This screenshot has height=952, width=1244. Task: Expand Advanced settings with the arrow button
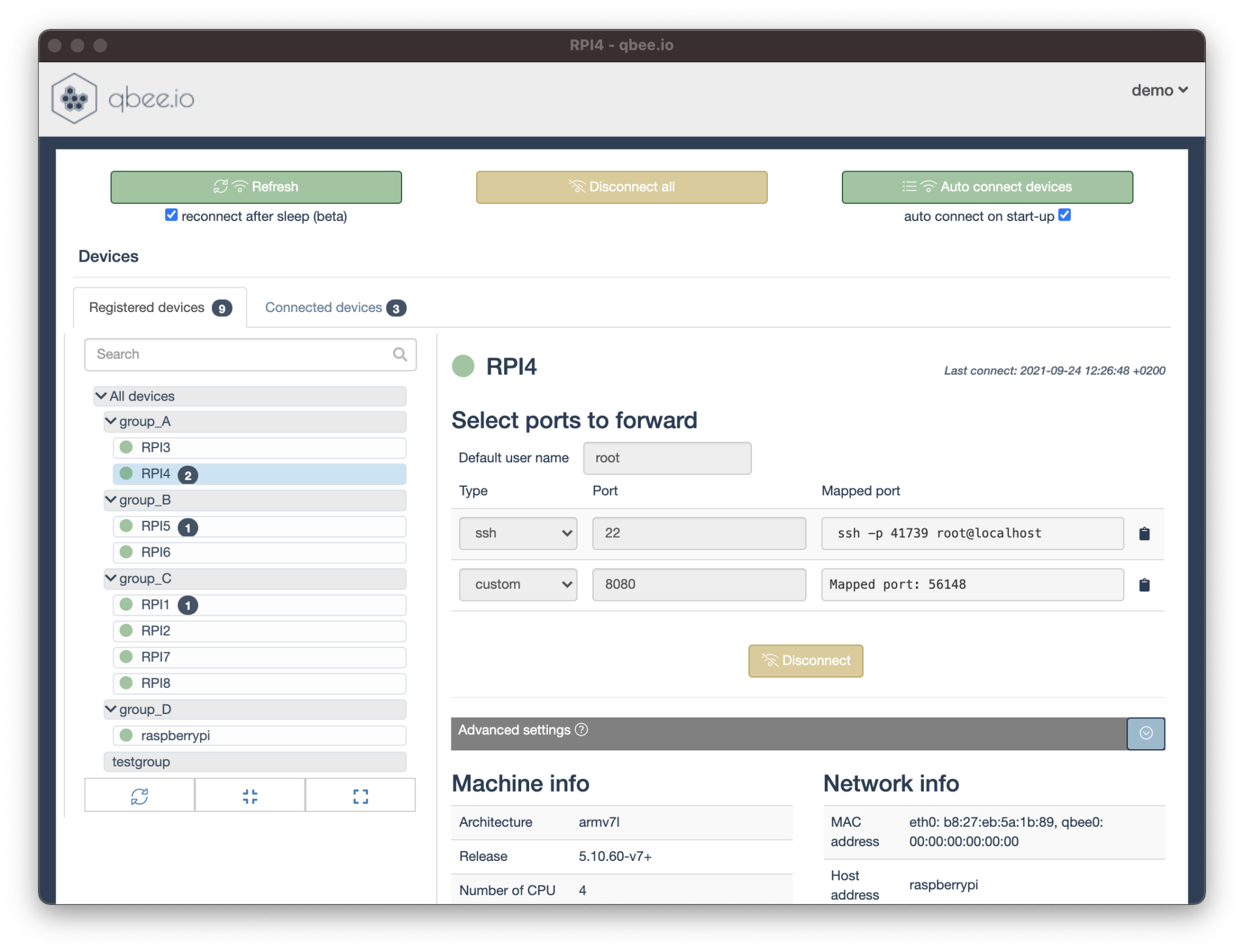coord(1145,733)
